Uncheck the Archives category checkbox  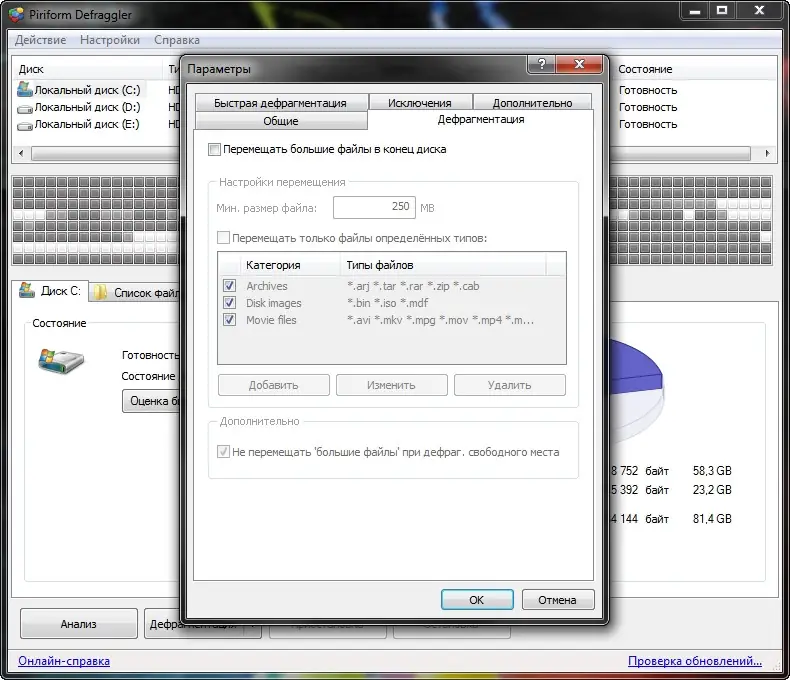point(229,286)
